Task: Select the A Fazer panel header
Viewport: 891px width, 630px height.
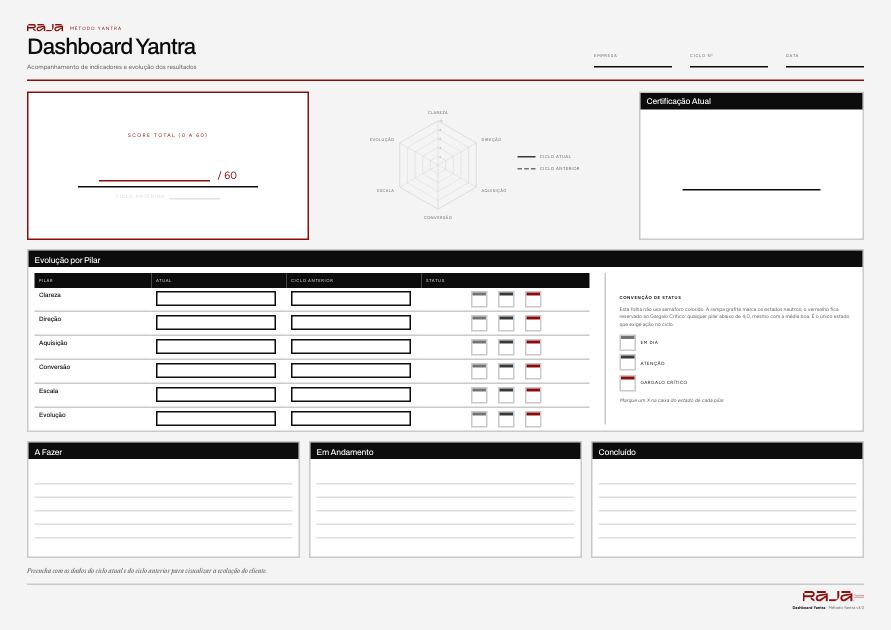Action: [x=163, y=452]
